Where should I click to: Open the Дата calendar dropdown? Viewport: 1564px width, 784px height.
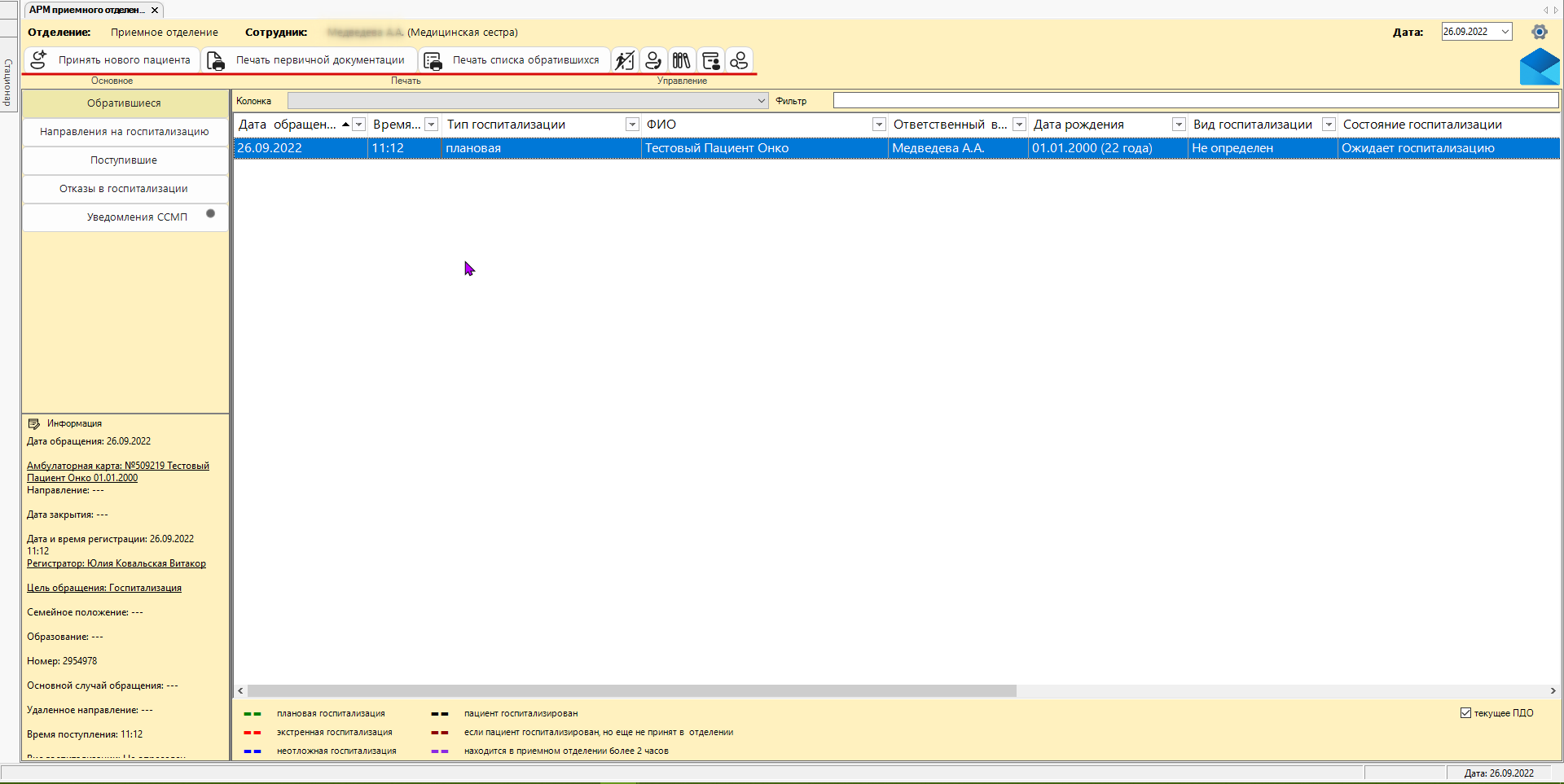click(1505, 32)
